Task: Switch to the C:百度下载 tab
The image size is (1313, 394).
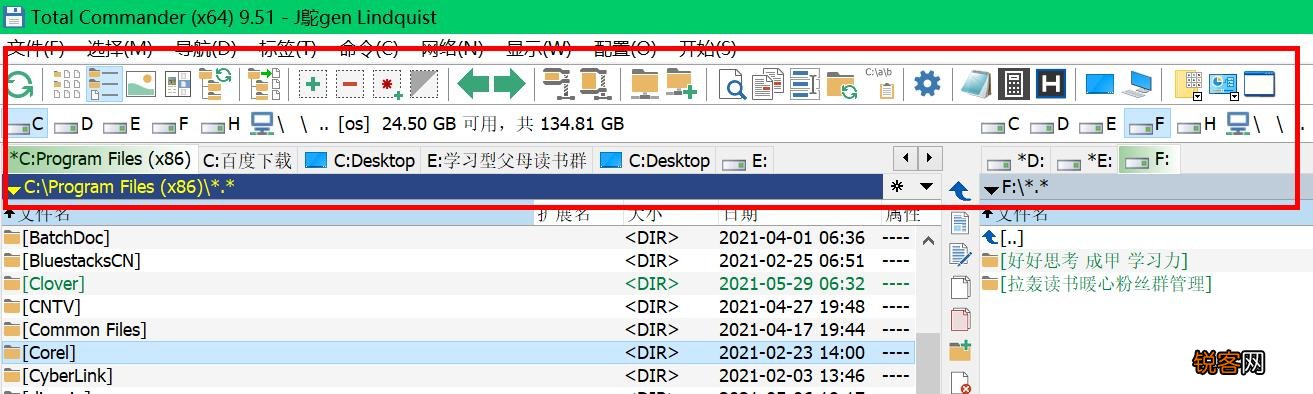Action: tap(248, 160)
